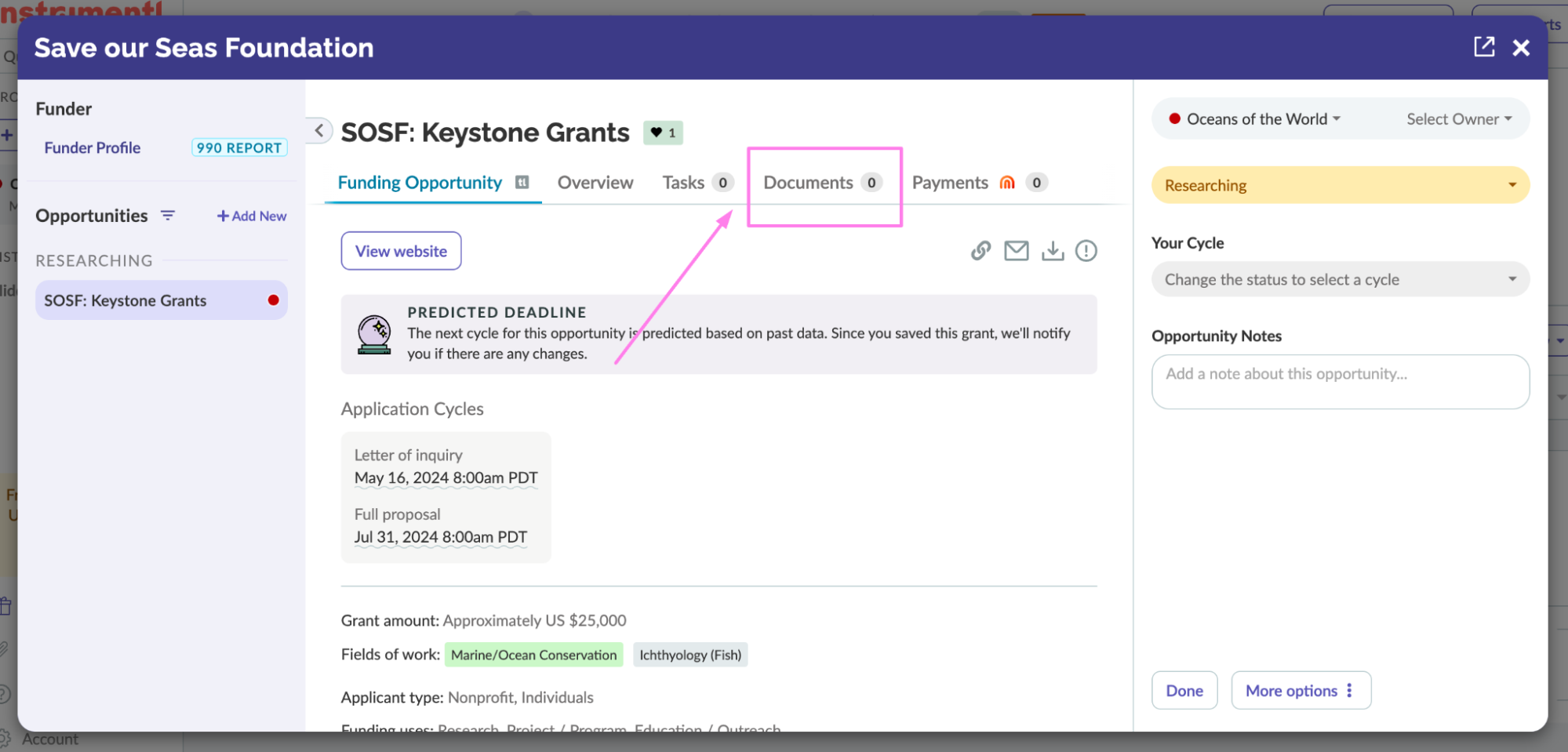Open the Documents tab
This screenshot has width=1568, height=752.
click(x=823, y=183)
